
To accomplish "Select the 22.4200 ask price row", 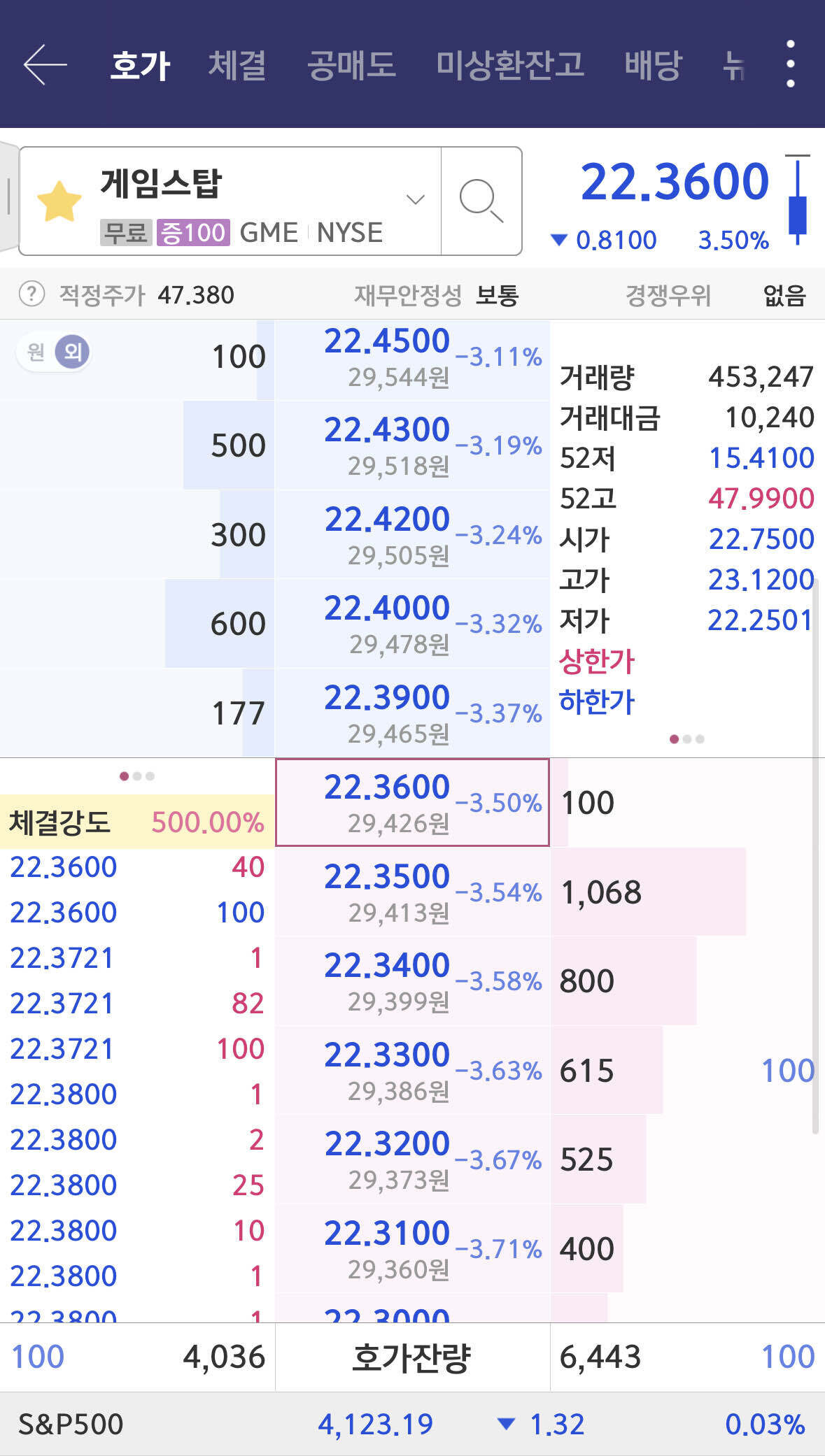I will pyautogui.click(x=412, y=535).
